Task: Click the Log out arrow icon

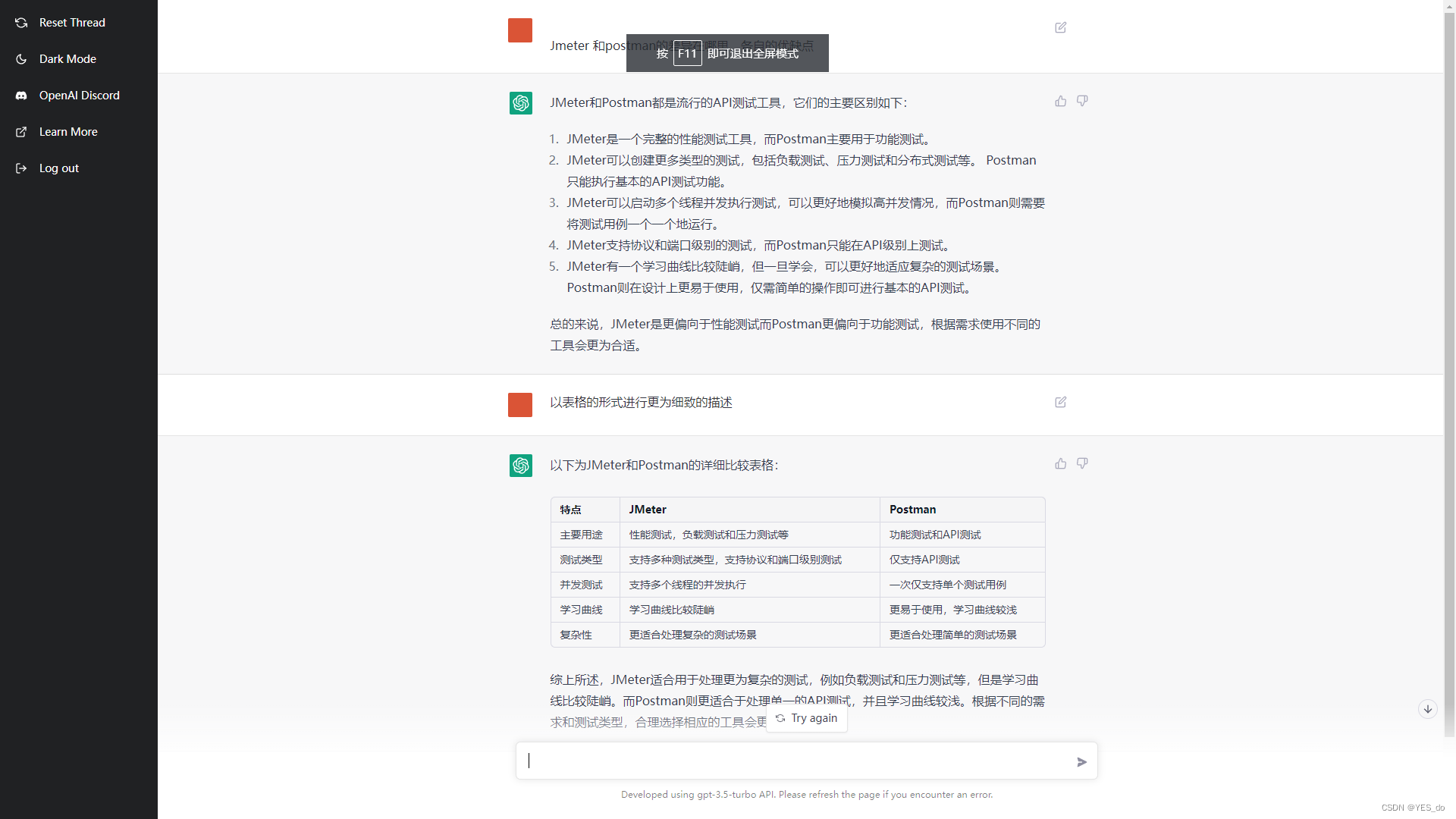Action: tap(21, 168)
